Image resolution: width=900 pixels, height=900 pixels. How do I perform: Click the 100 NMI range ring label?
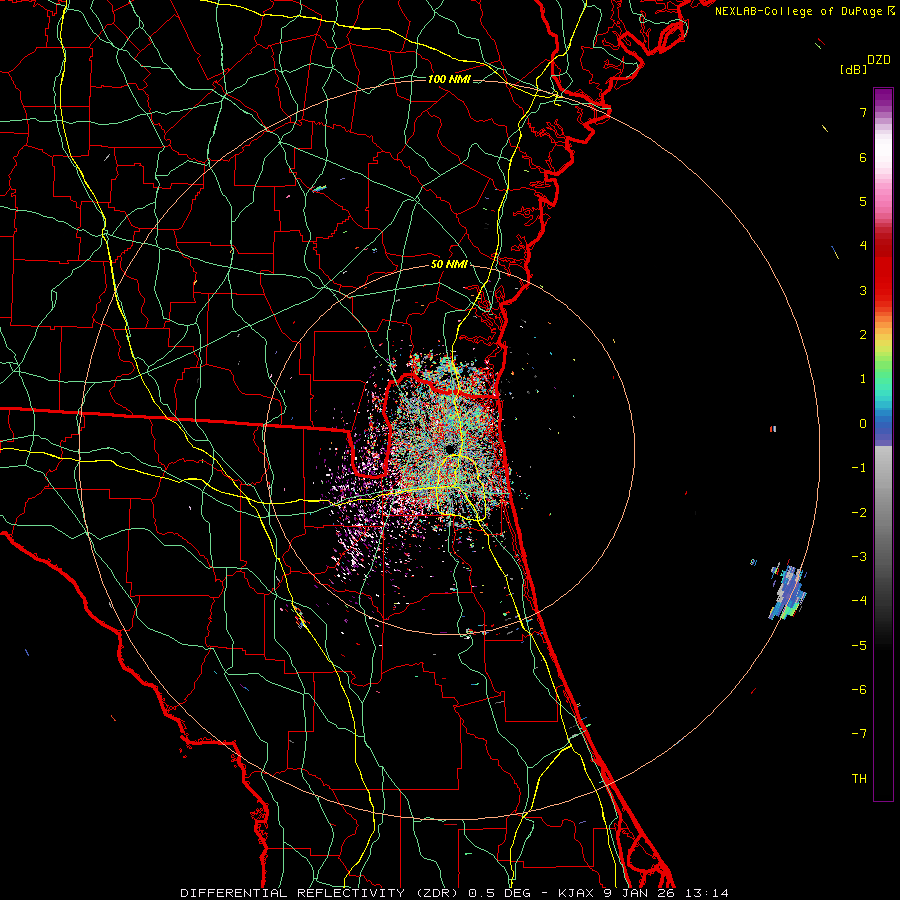click(449, 79)
